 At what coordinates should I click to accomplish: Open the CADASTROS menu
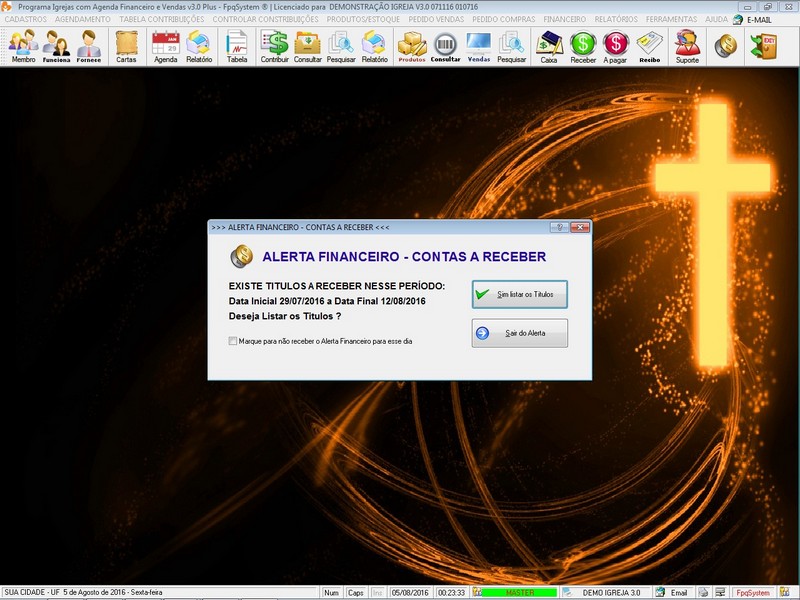click(26, 19)
